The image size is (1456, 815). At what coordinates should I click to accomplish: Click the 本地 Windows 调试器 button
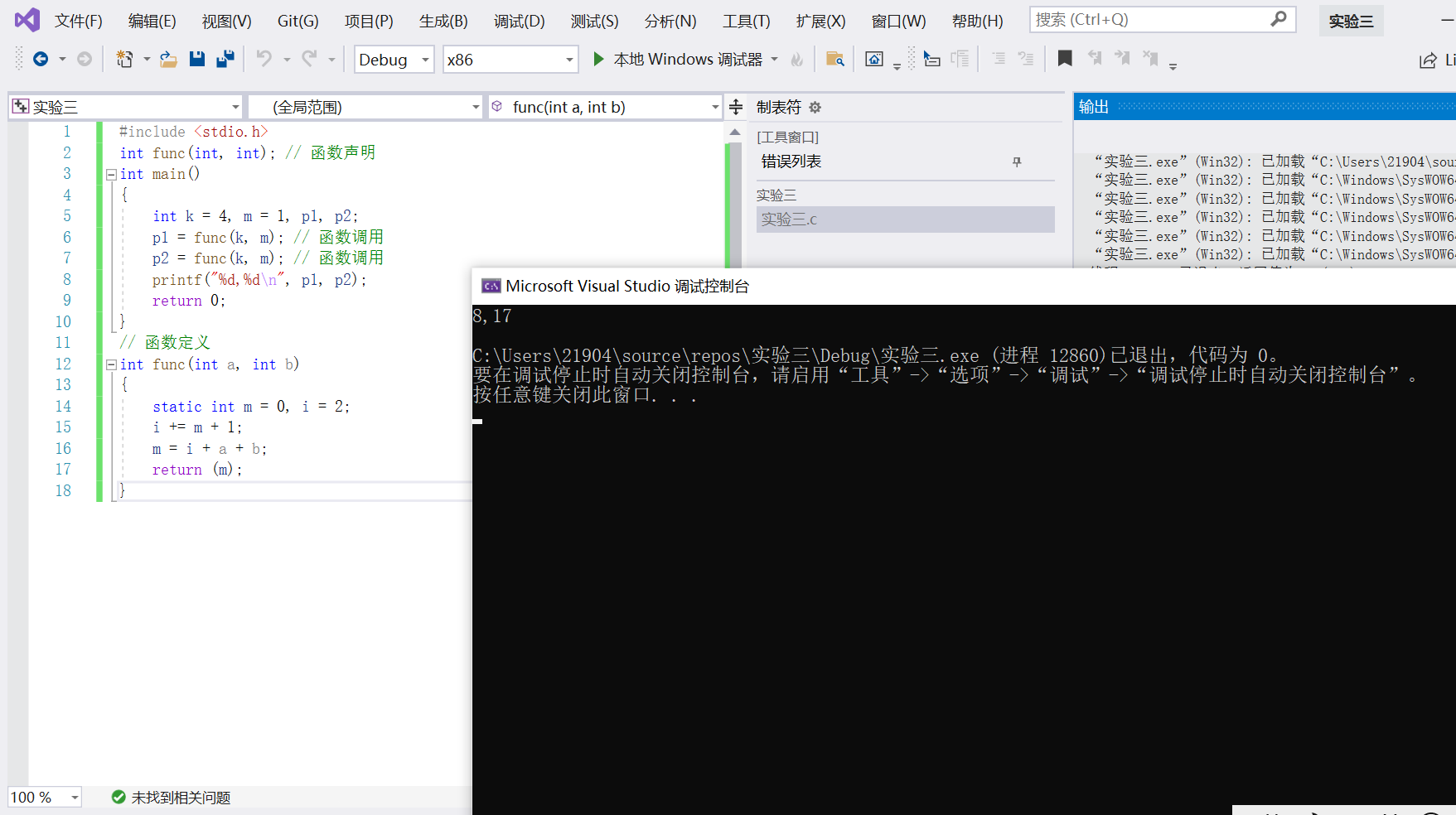click(x=677, y=59)
